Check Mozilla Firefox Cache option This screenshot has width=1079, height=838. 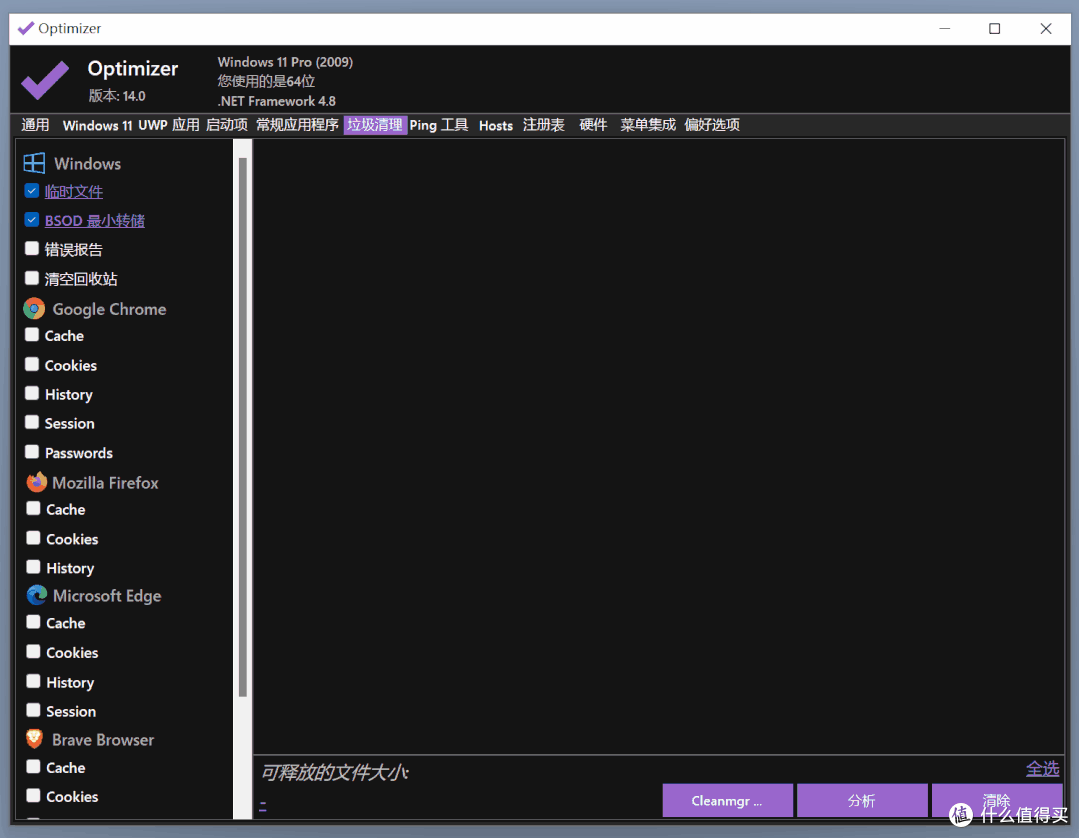pyautogui.click(x=33, y=508)
